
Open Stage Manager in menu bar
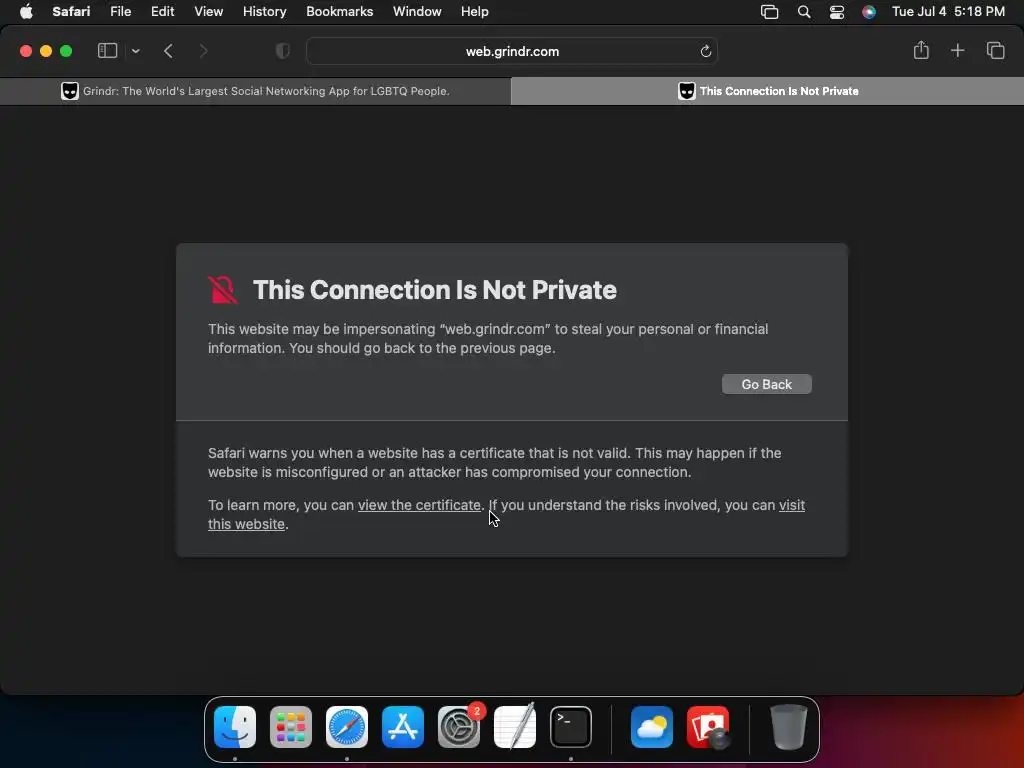point(769,12)
